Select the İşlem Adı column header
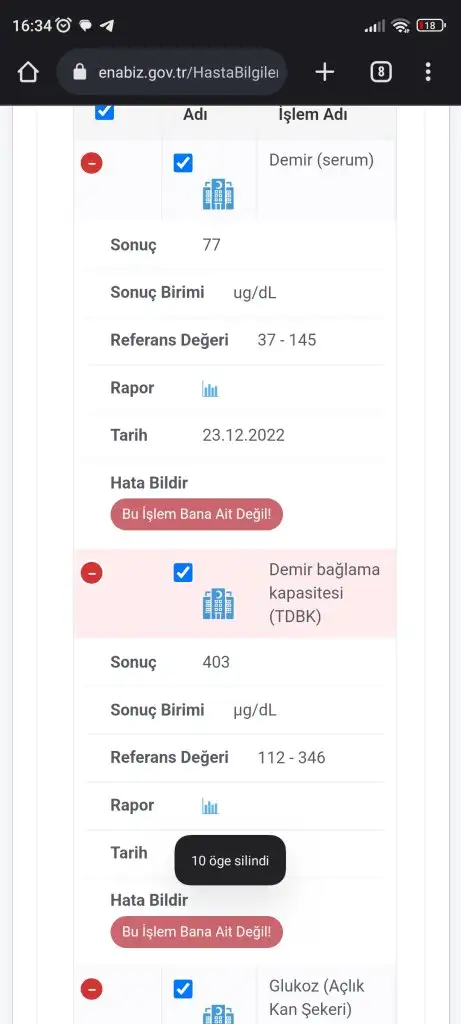 pyautogui.click(x=313, y=115)
